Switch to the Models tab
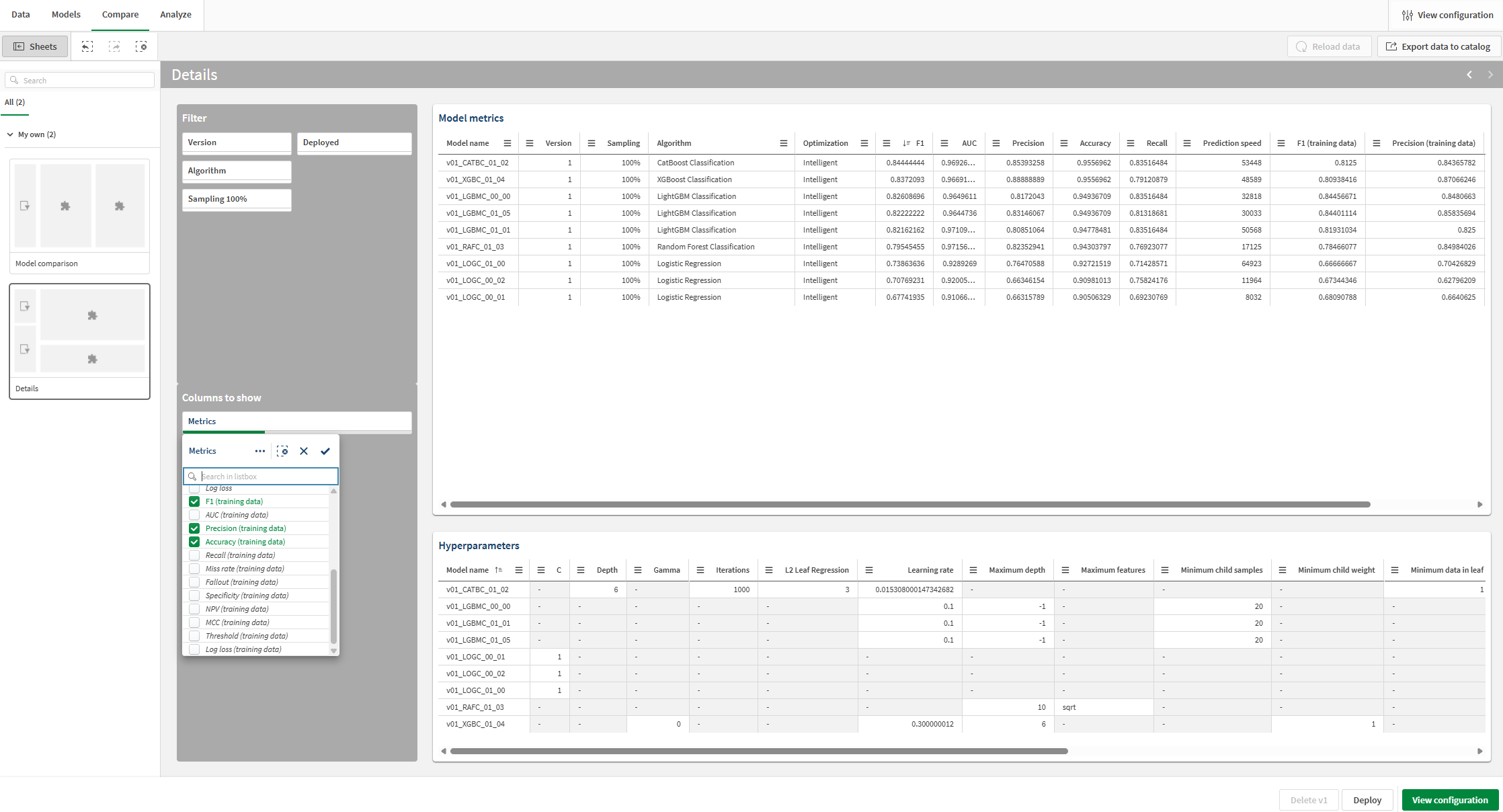The image size is (1503, 812). [65, 14]
